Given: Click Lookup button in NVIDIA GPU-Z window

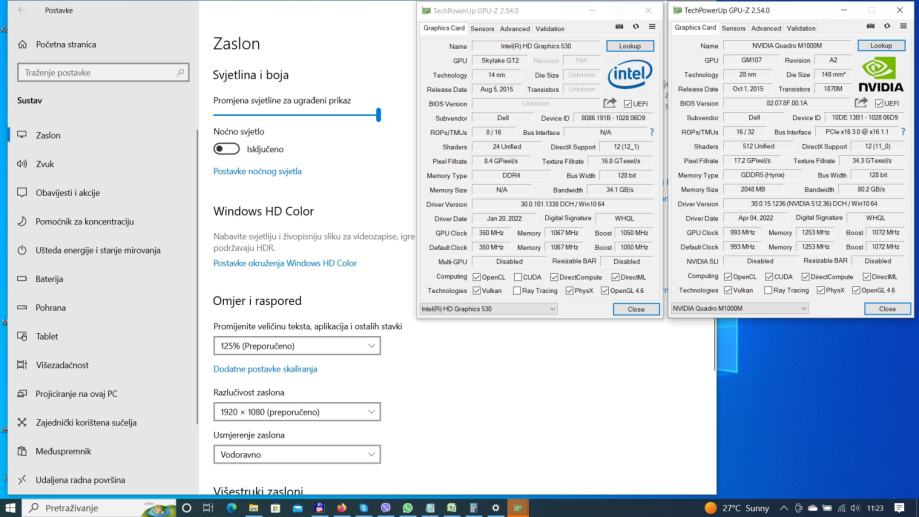Looking at the screenshot, I should click(881, 45).
